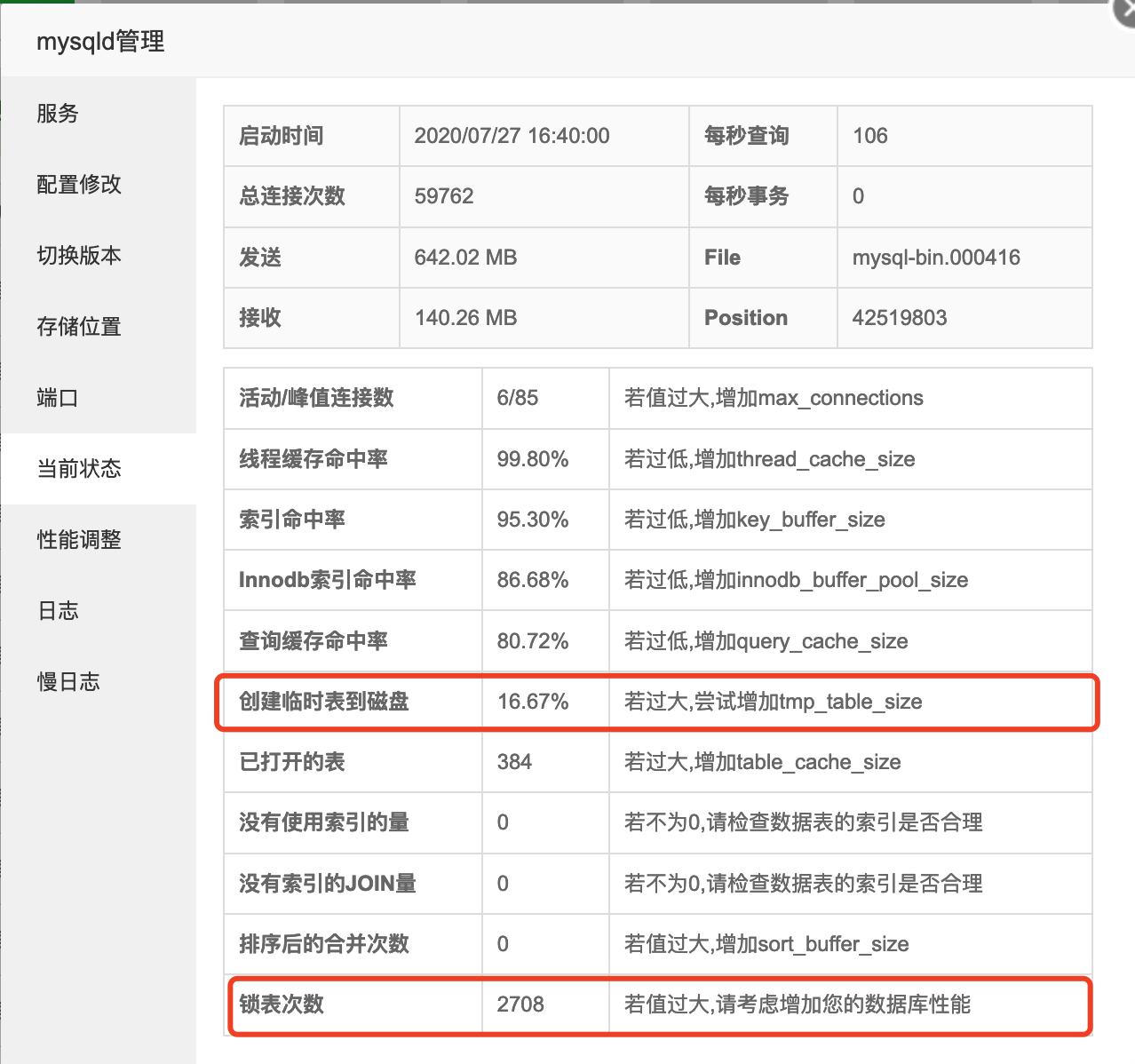Screen dimensions: 1135x1064
Task: Click the 已打开的表 label
Action: pyautogui.click(x=292, y=762)
